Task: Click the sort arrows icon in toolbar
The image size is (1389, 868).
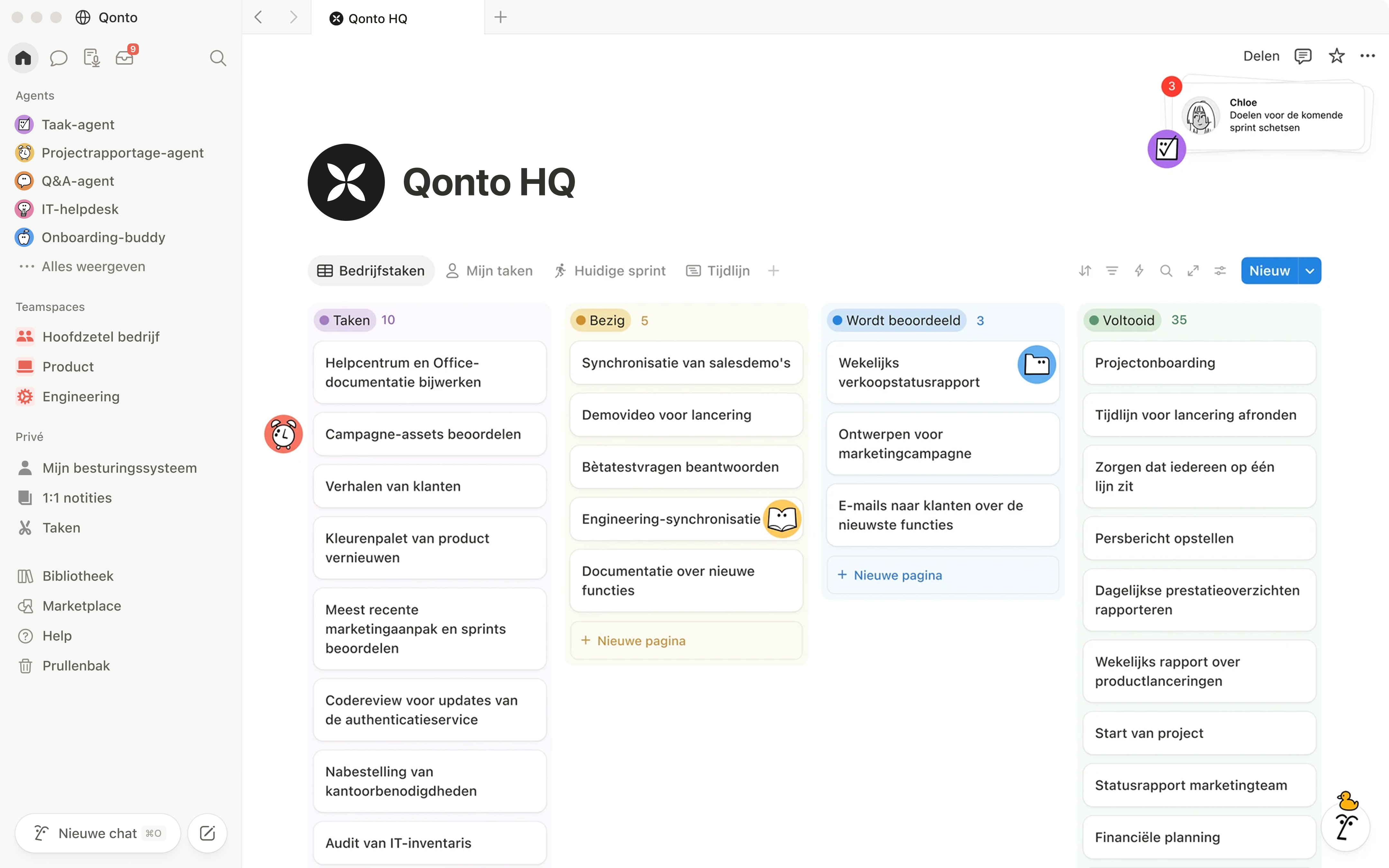Action: point(1085,270)
